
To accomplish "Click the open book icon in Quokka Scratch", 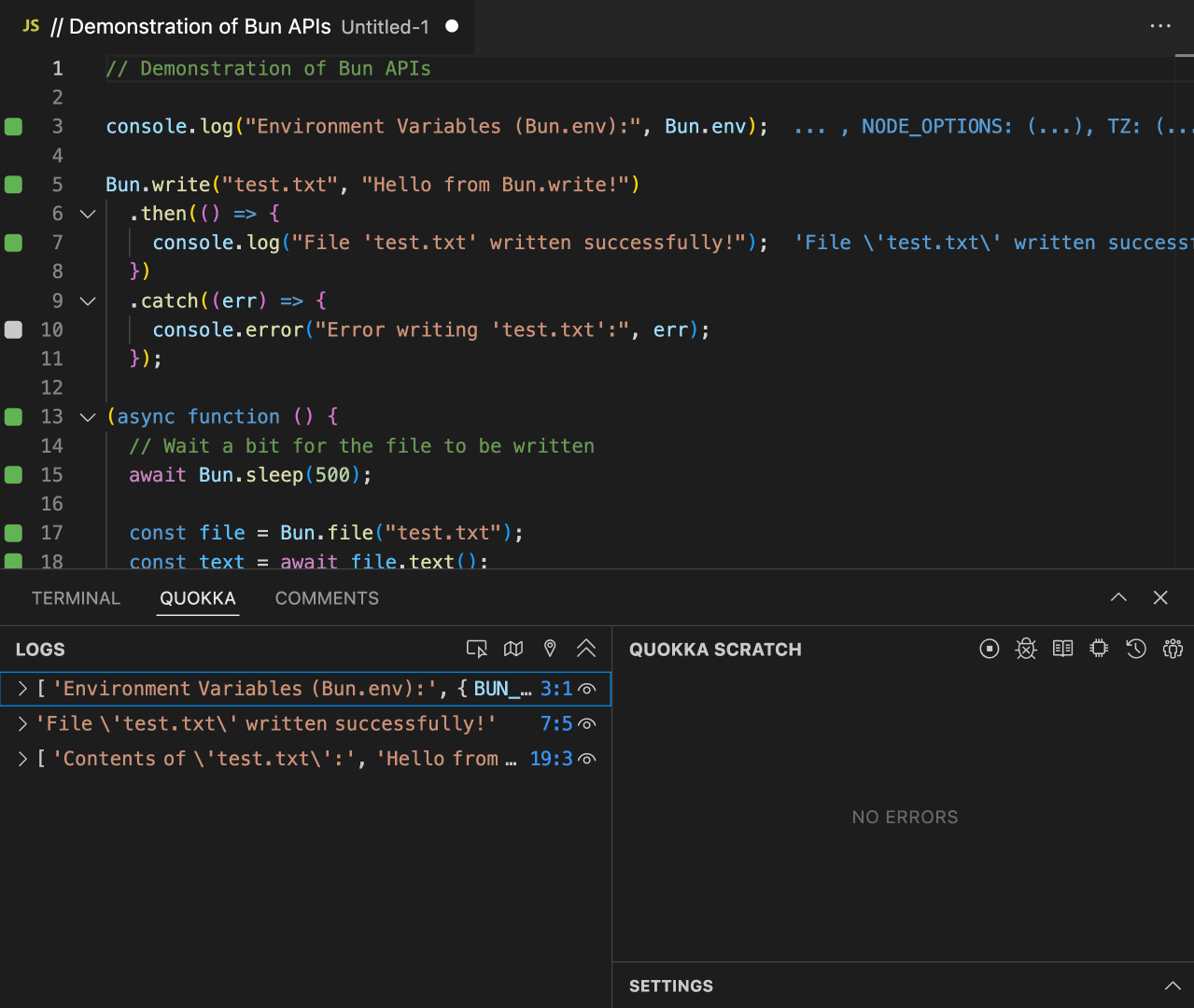I will [1062, 649].
